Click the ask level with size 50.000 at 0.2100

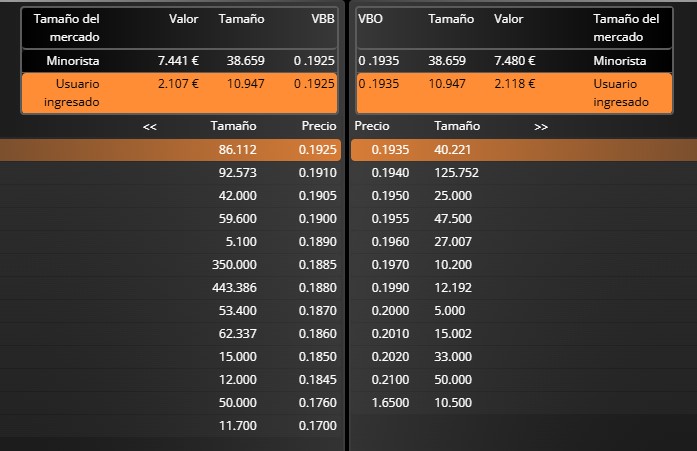coord(452,380)
